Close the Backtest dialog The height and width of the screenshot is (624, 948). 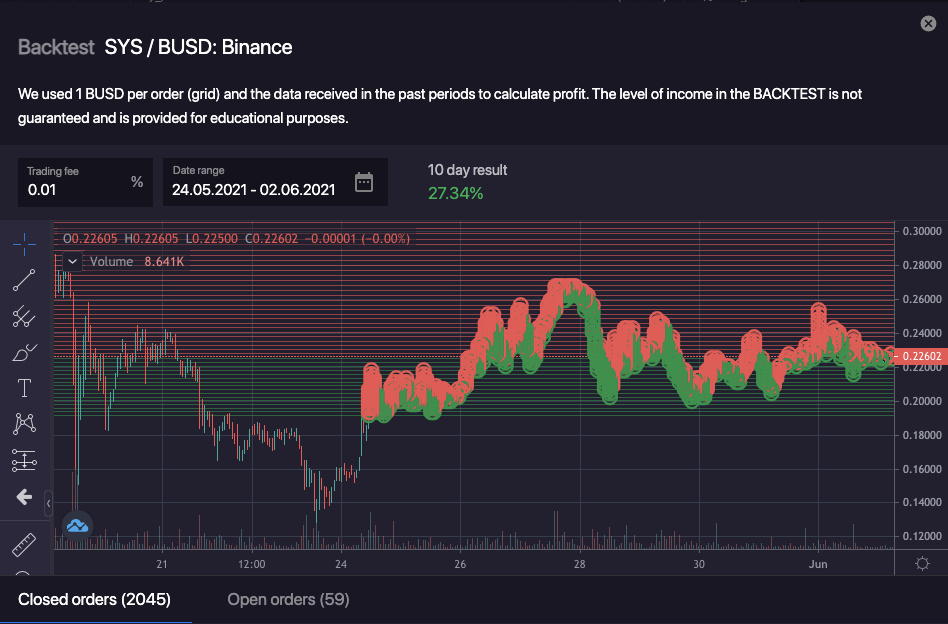[928, 24]
